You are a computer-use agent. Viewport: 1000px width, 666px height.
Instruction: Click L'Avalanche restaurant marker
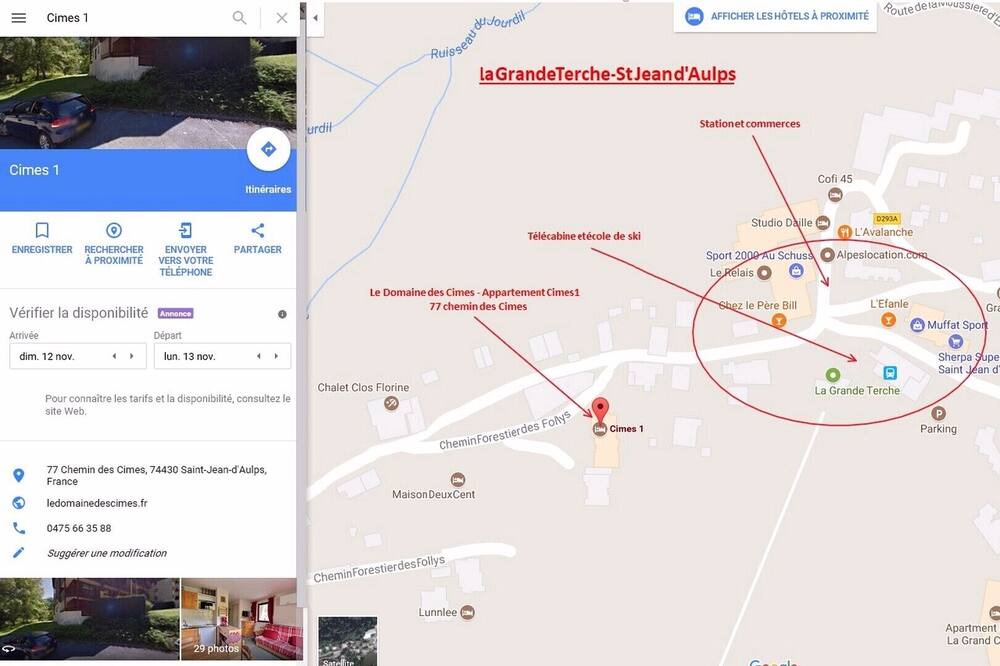point(844,232)
